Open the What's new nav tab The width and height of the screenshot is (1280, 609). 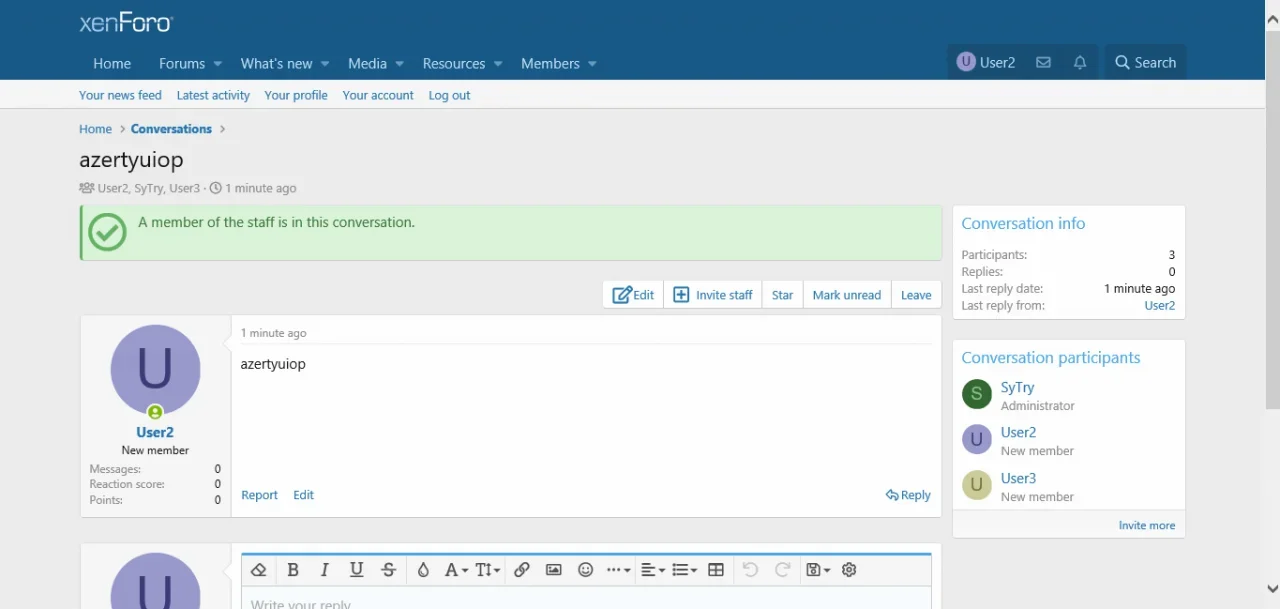pos(276,63)
